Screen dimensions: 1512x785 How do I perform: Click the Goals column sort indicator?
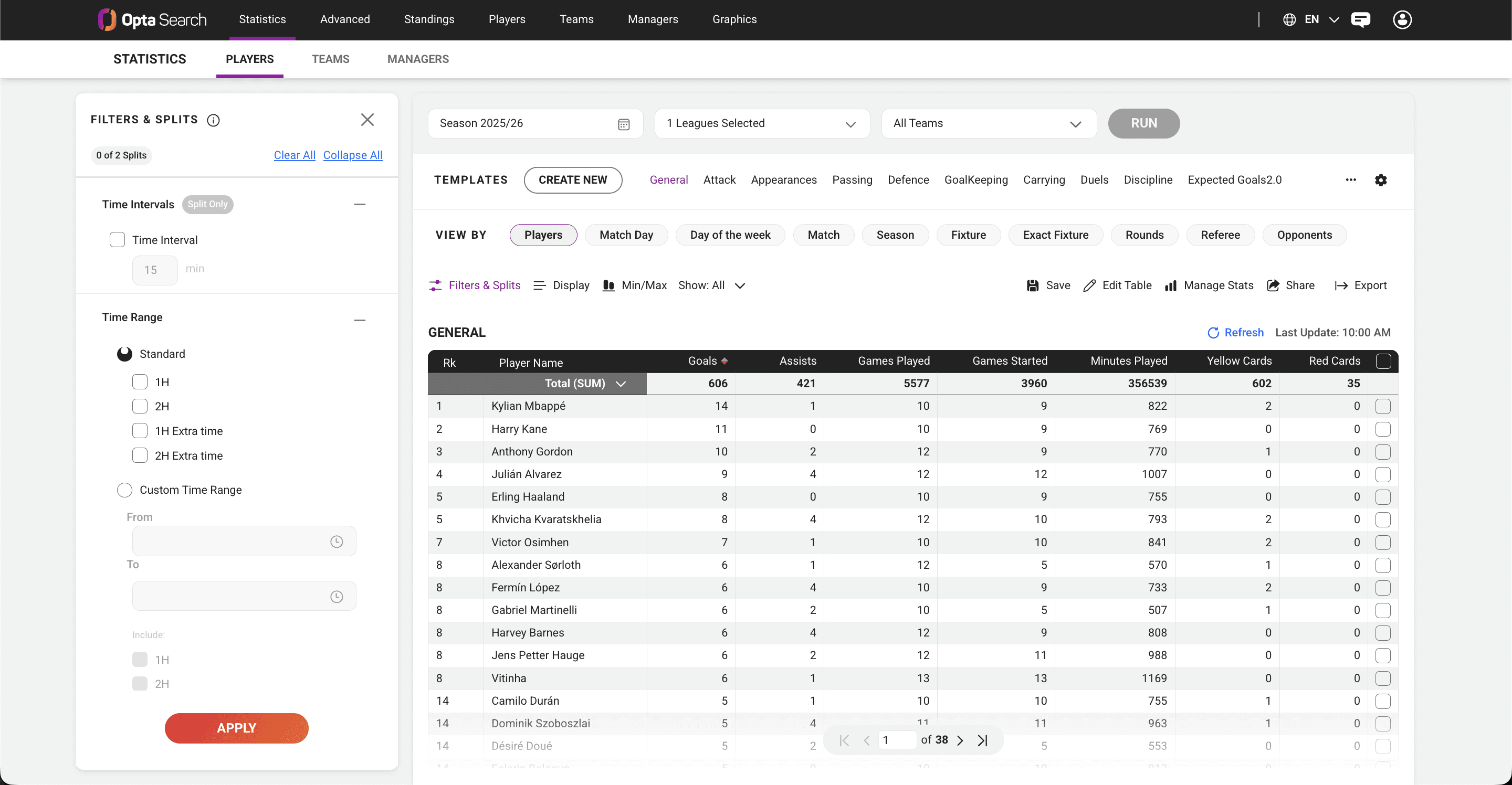[724, 361]
